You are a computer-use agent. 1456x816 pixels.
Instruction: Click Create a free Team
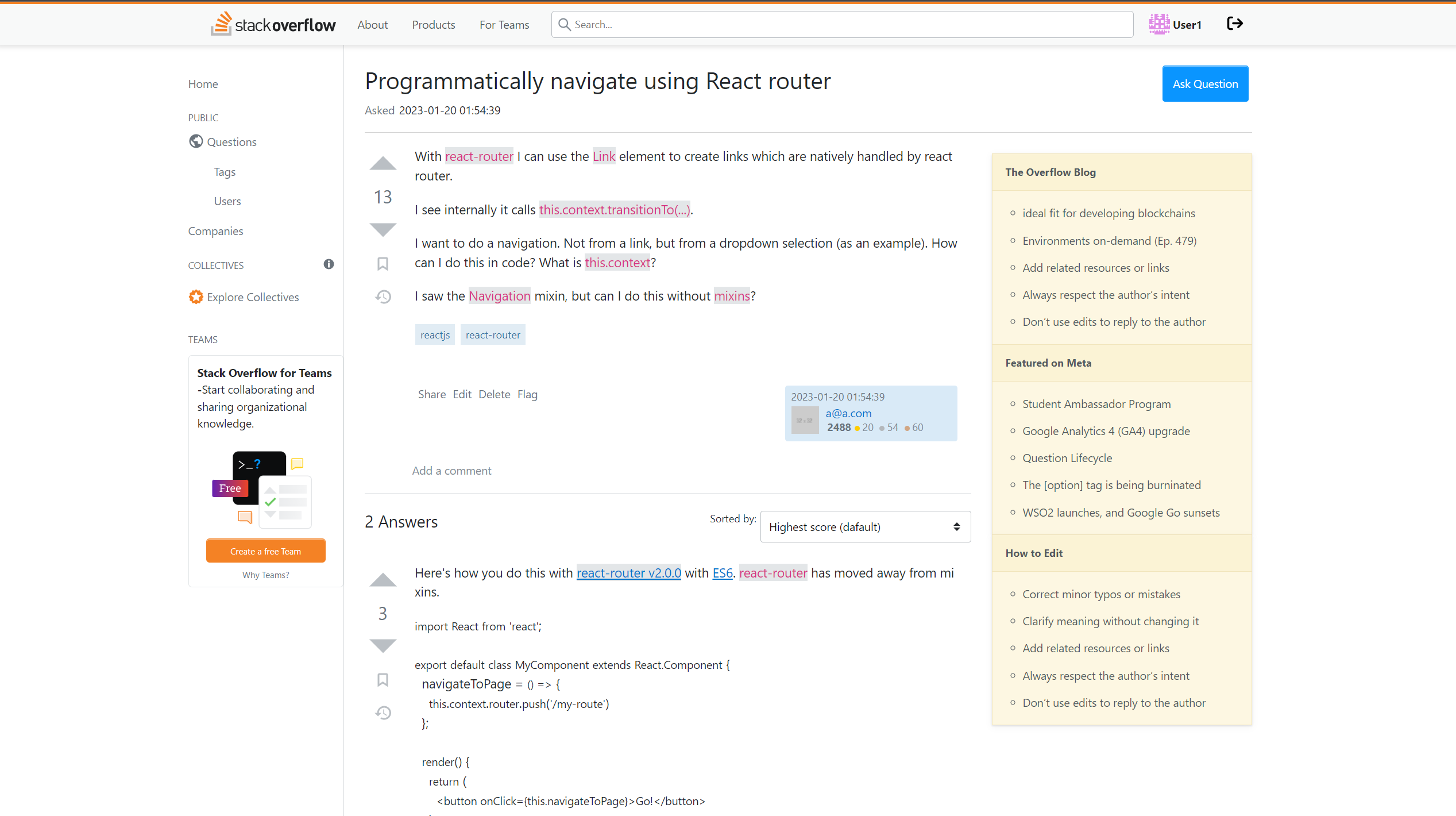(x=265, y=551)
